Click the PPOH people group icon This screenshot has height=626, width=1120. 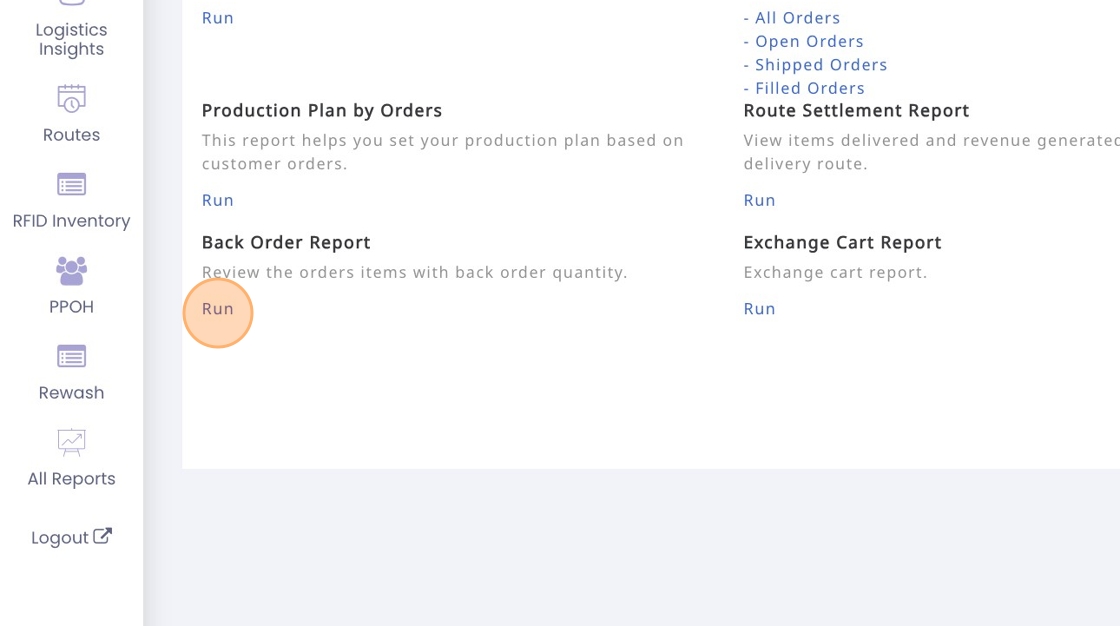point(71,270)
